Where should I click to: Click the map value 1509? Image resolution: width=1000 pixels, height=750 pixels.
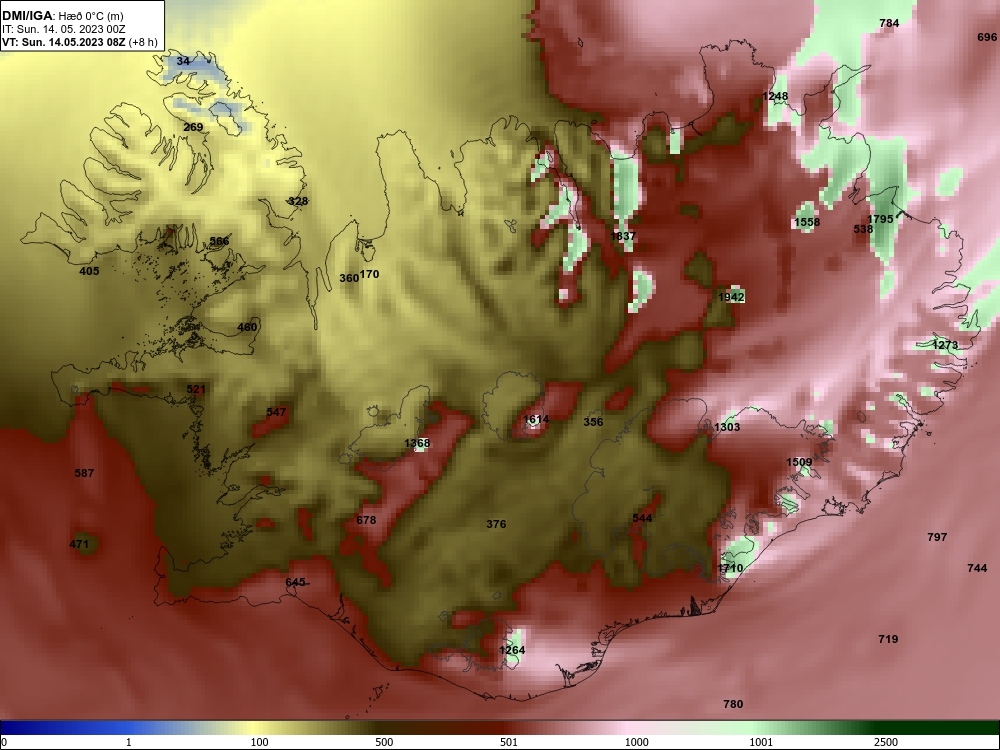pyautogui.click(x=799, y=462)
